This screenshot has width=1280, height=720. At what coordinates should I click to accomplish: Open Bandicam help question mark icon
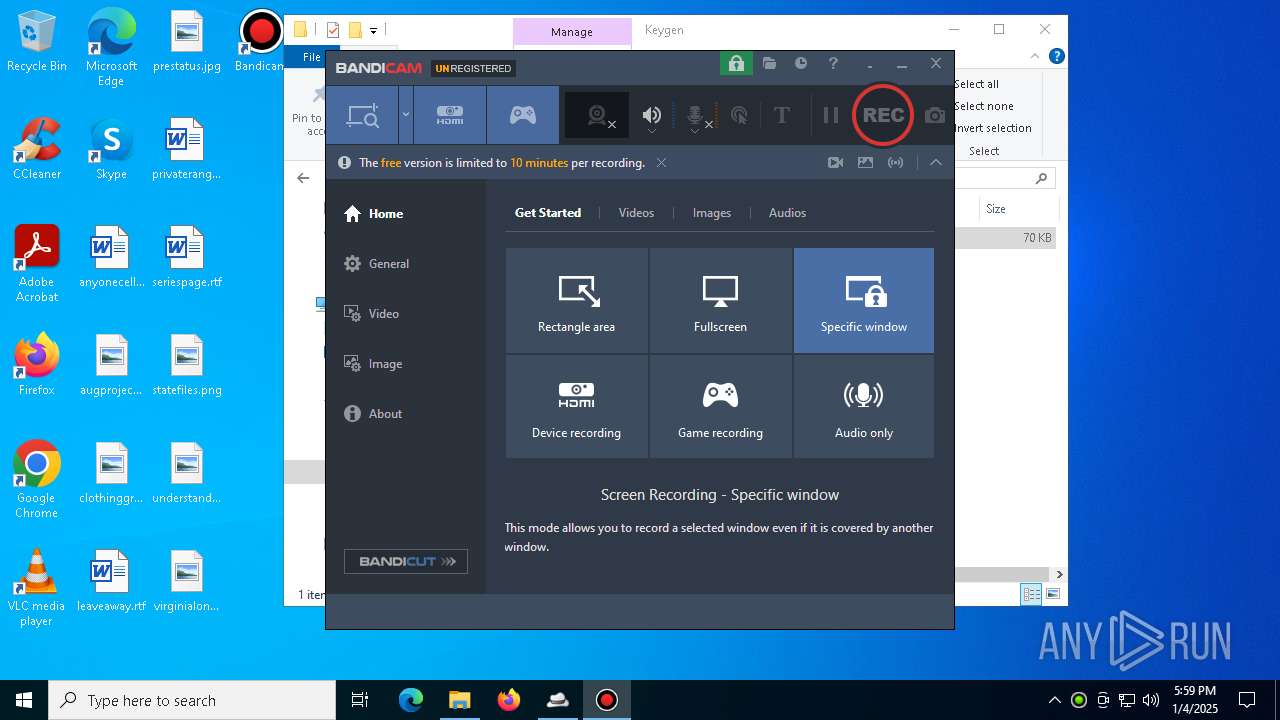point(833,63)
